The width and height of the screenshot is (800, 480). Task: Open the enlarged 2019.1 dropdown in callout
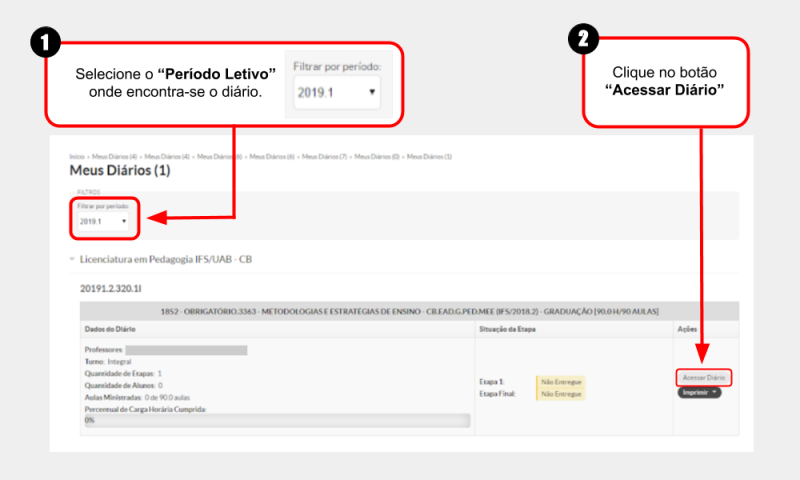tap(337, 92)
